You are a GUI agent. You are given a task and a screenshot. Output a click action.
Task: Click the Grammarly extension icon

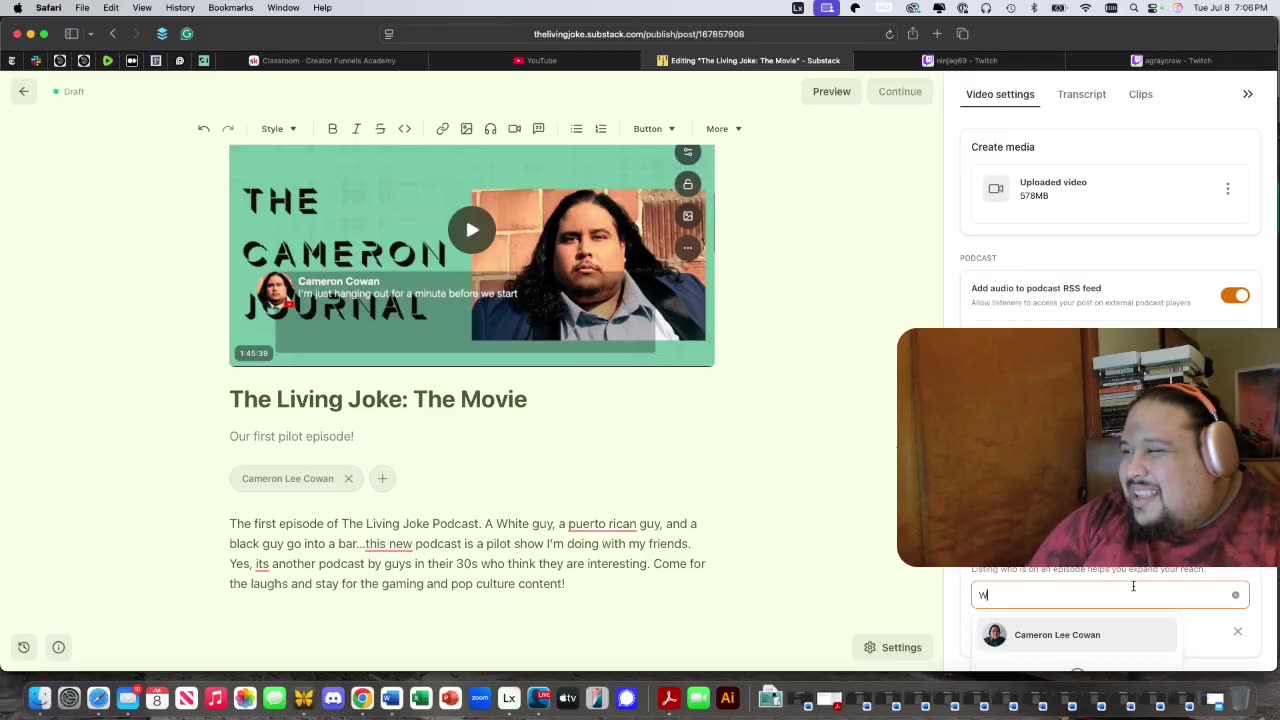pos(186,34)
